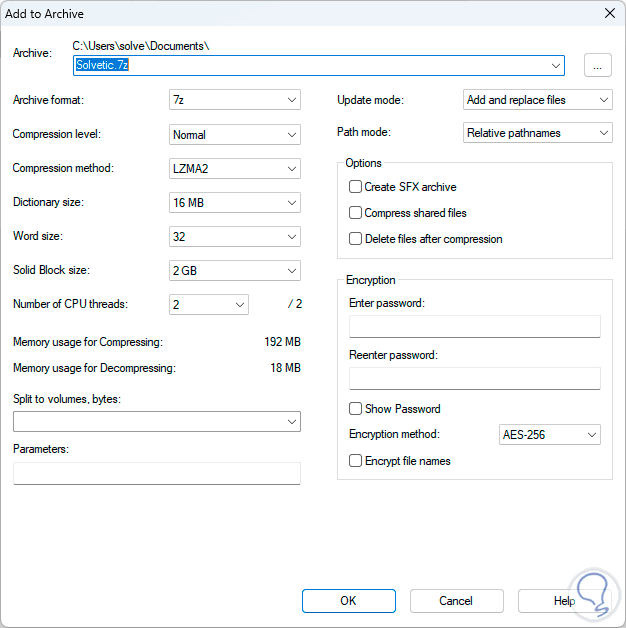
Task: Expand the Compression level dropdown
Action: [x=235, y=134]
